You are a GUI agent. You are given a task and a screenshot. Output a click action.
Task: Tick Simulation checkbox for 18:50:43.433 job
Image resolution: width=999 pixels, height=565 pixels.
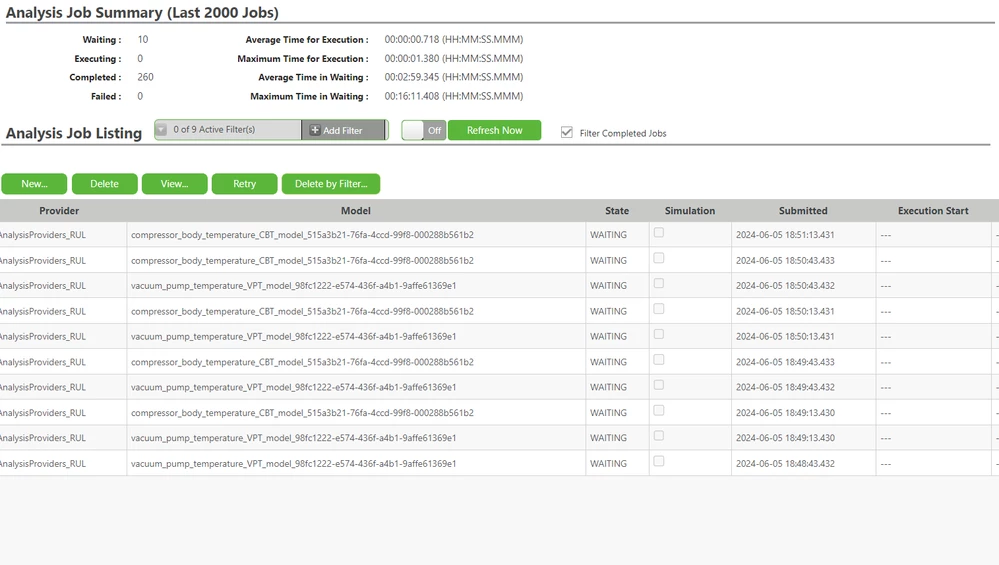click(x=659, y=258)
